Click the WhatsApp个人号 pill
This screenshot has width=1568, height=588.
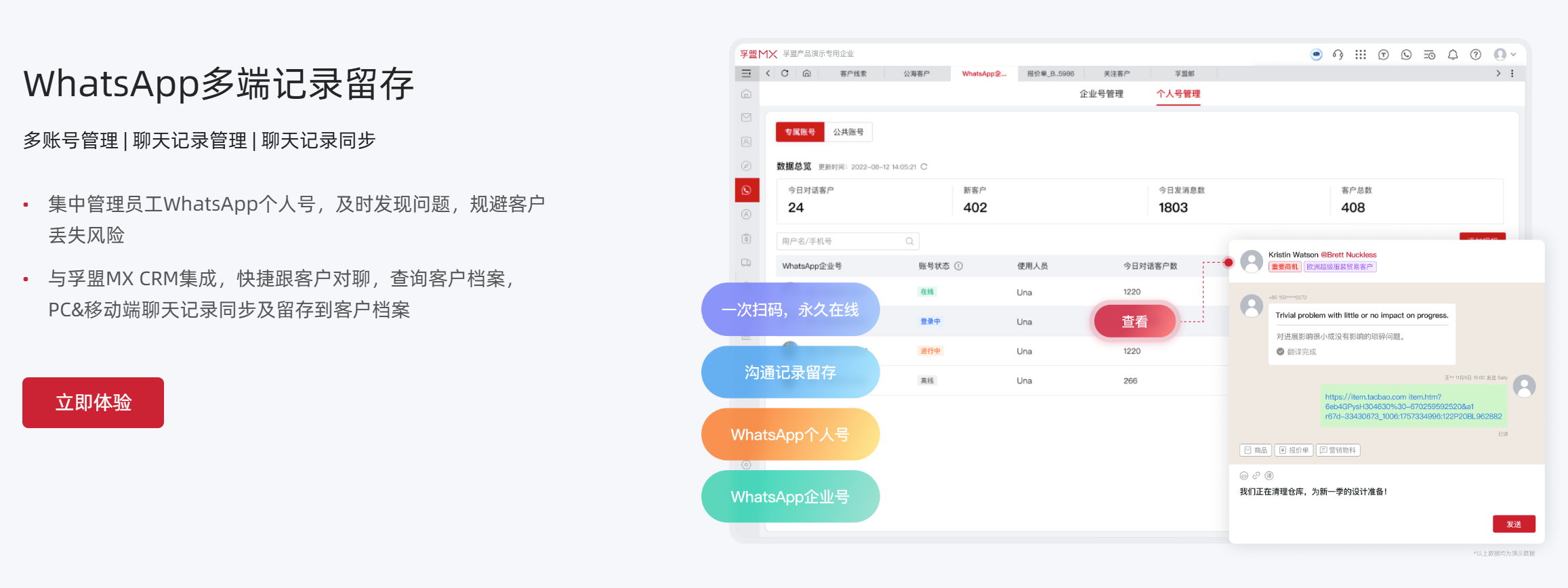(790, 434)
